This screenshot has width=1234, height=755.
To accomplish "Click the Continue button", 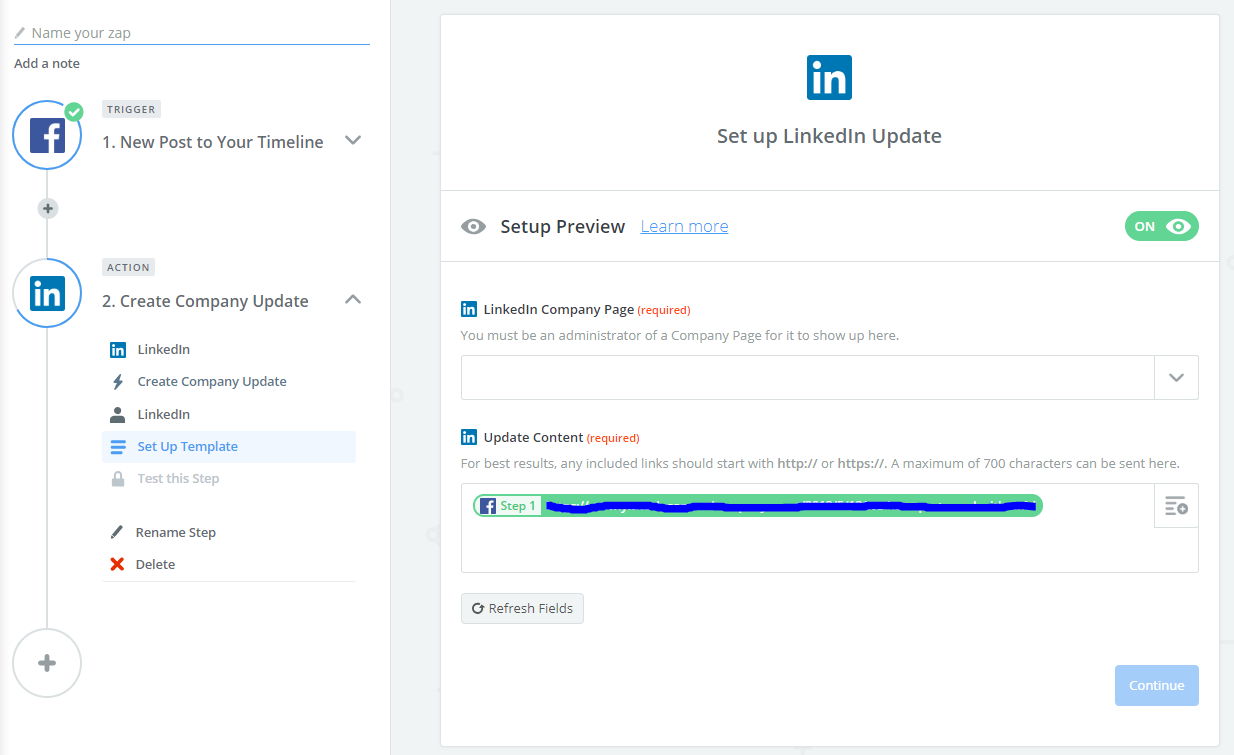I will [x=1156, y=686].
